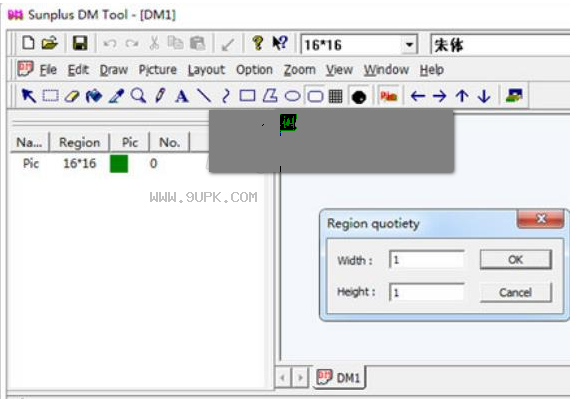Open the Zoom menu
Image resolution: width=572 pixels, height=399 pixels.
299,69
